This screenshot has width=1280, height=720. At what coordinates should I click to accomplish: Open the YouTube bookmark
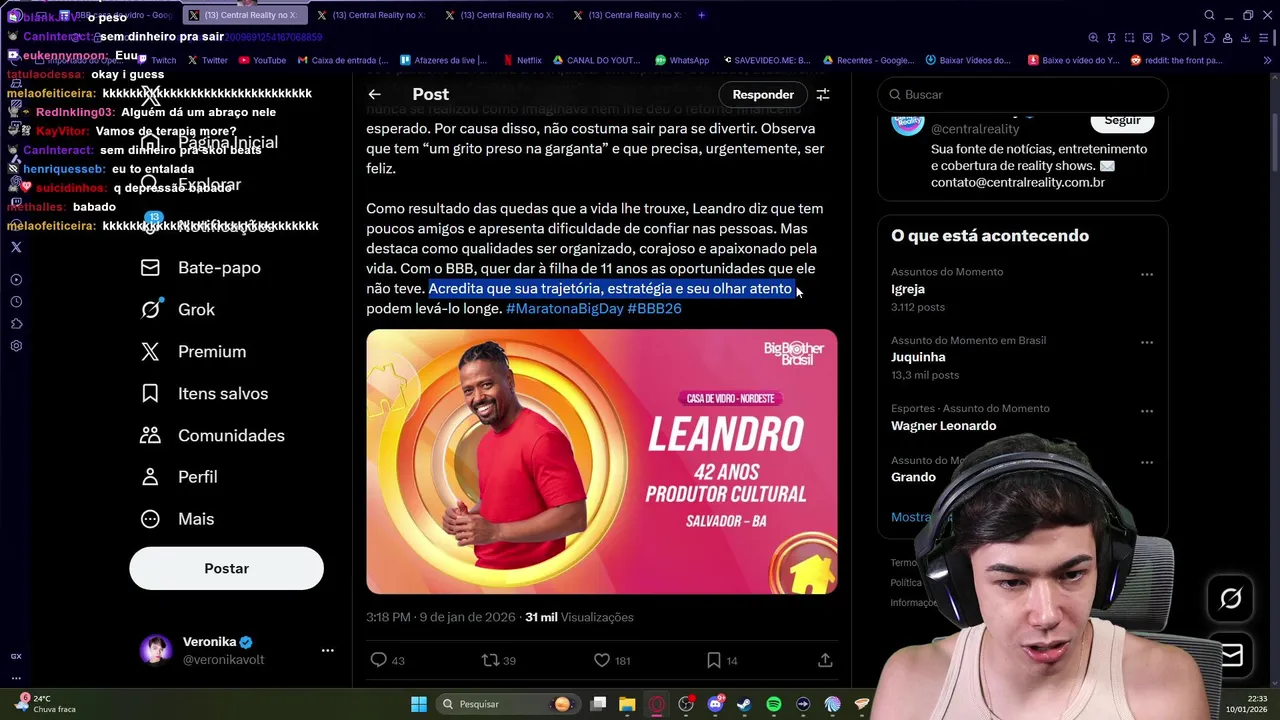click(x=262, y=60)
